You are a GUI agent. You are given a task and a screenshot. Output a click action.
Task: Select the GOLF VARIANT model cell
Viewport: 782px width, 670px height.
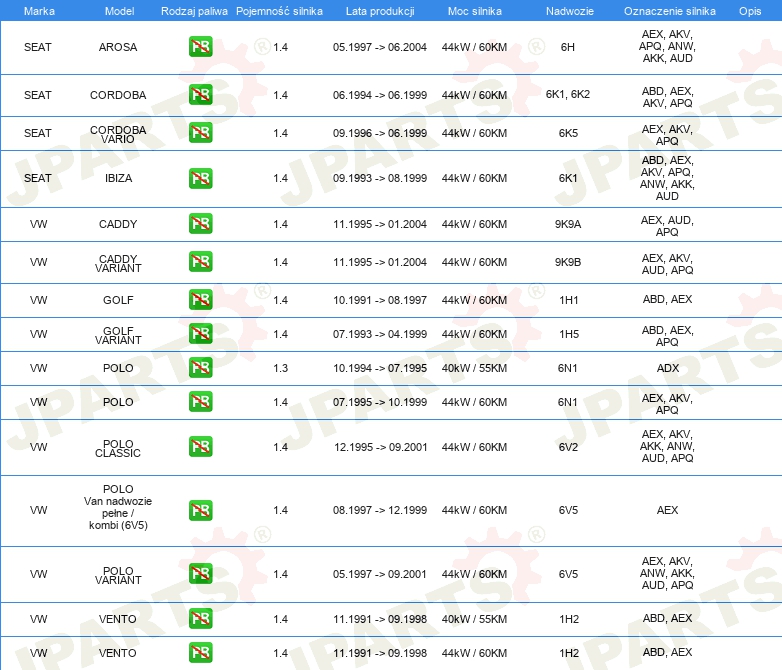(118, 335)
